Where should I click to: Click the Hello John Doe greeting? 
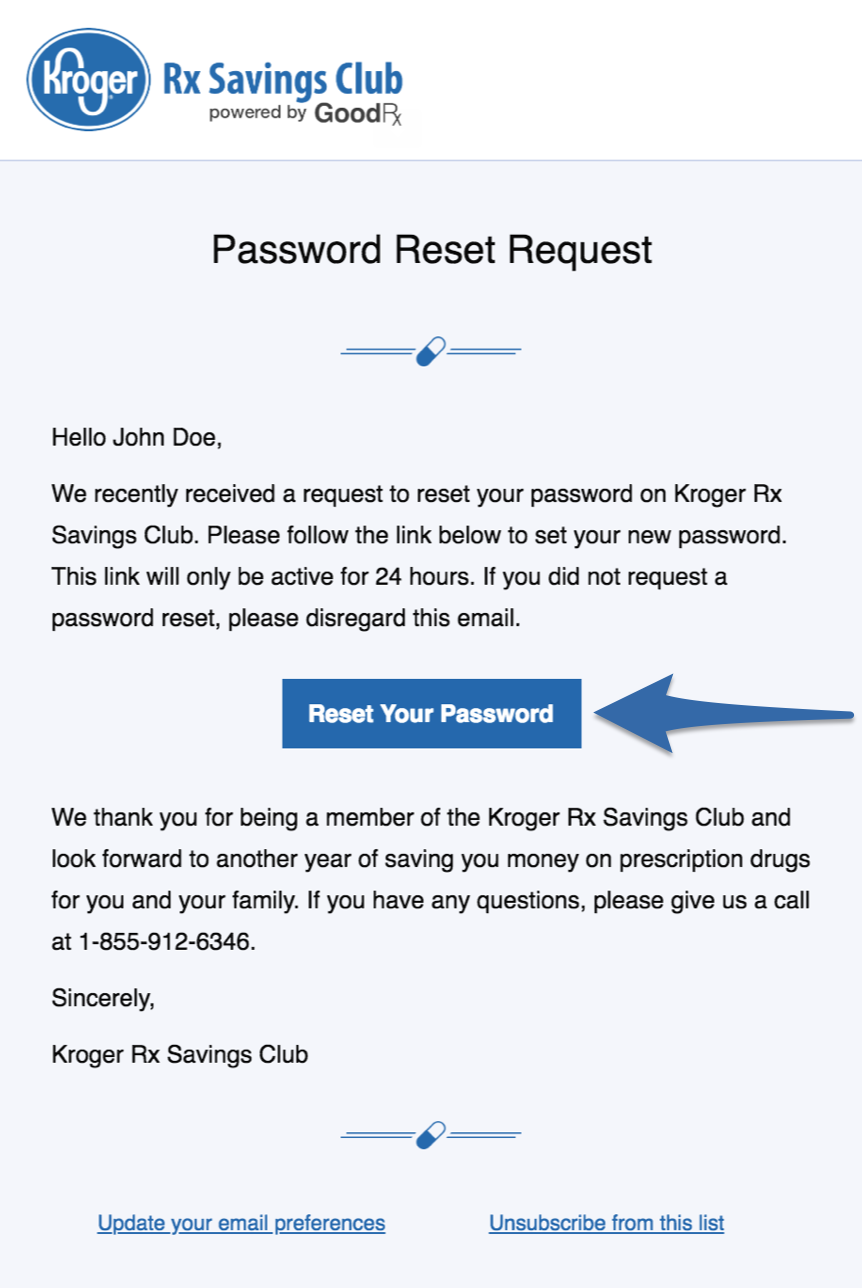pos(136,437)
